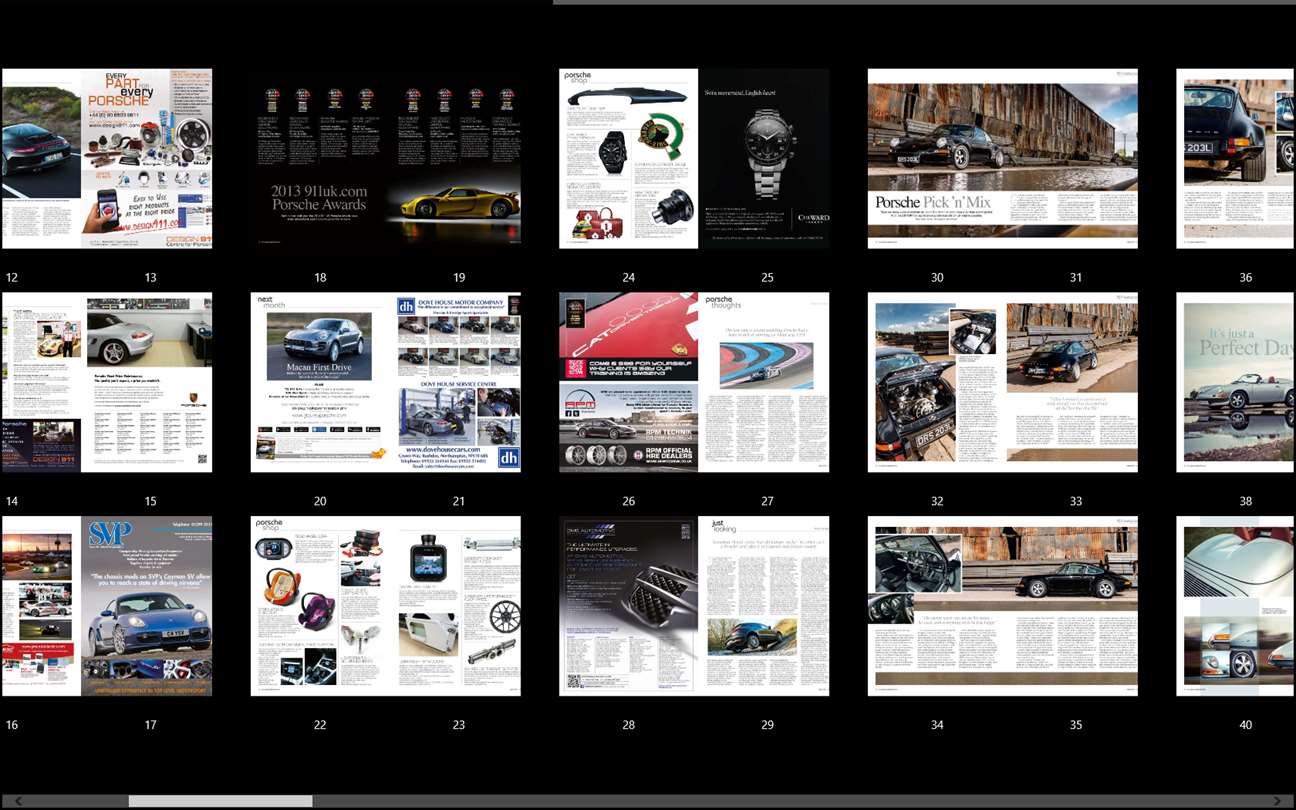The image size is (1296, 810).
Task: Click page number label 35
Action: [1076, 725]
